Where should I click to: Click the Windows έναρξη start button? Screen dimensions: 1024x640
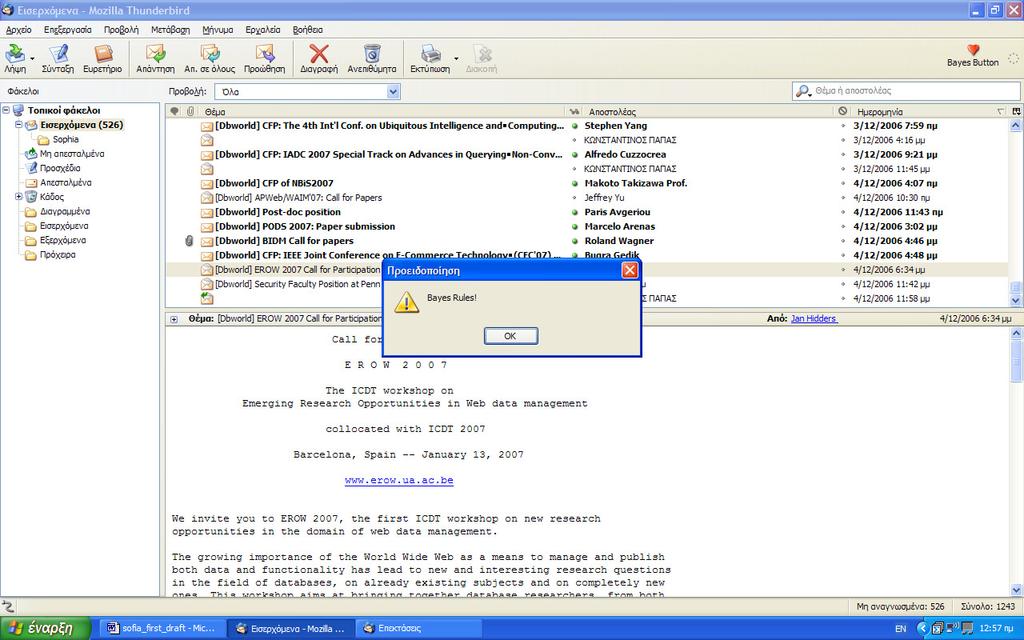click(x=44, y=628)
